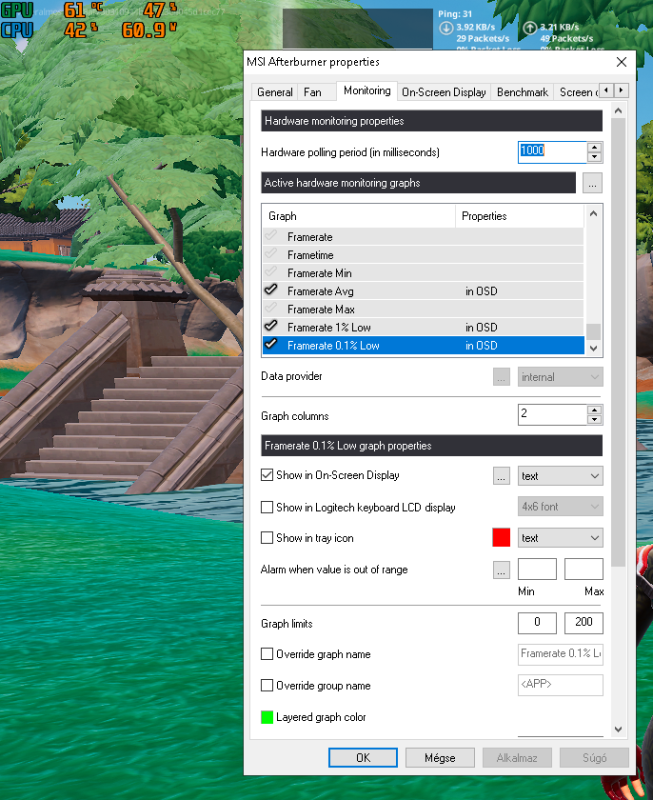Toggle the Framerate 1% Low checkmark
This screenshot has height=800, width=653.
[271, 327]
